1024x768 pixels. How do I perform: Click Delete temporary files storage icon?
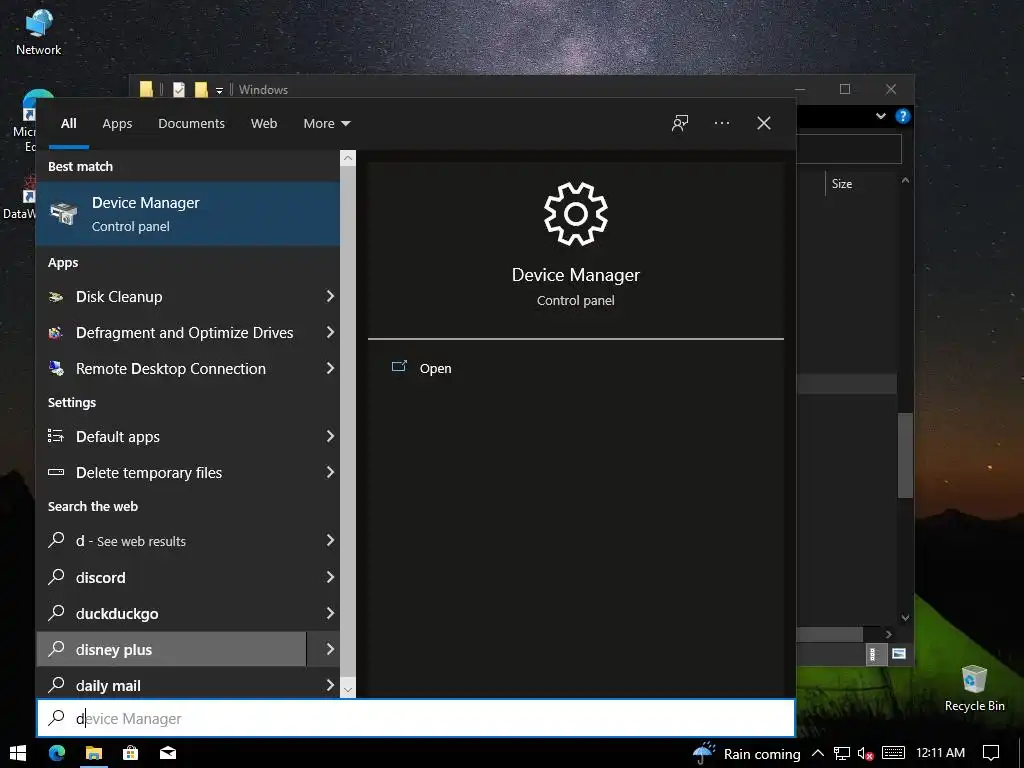click(x=56, y=472)
